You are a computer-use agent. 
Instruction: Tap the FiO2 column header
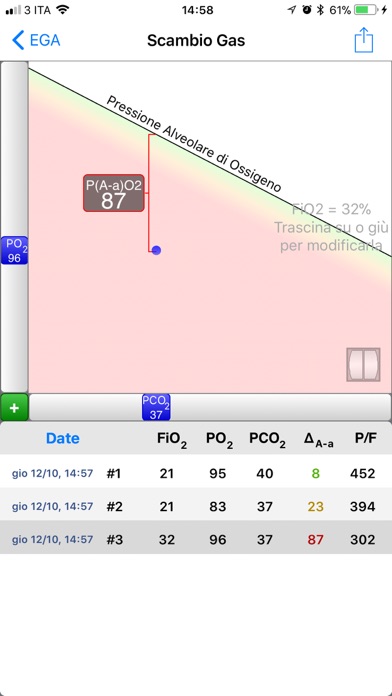(172, 440)
